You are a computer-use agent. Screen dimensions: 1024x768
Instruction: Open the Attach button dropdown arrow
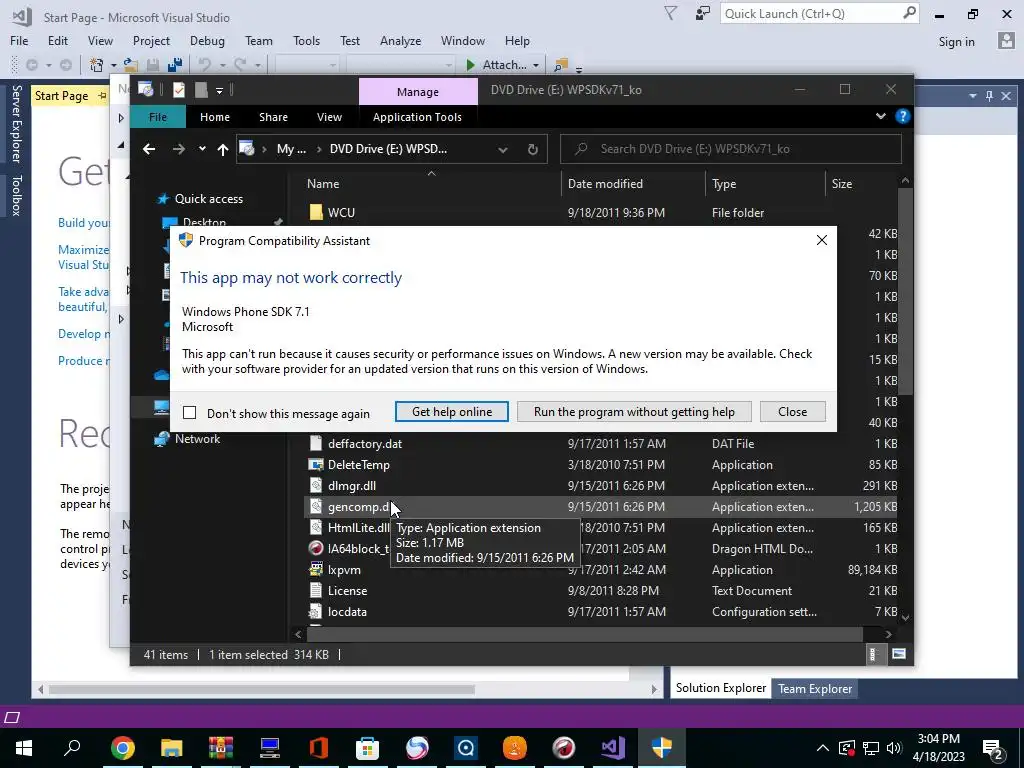[536, 65]
